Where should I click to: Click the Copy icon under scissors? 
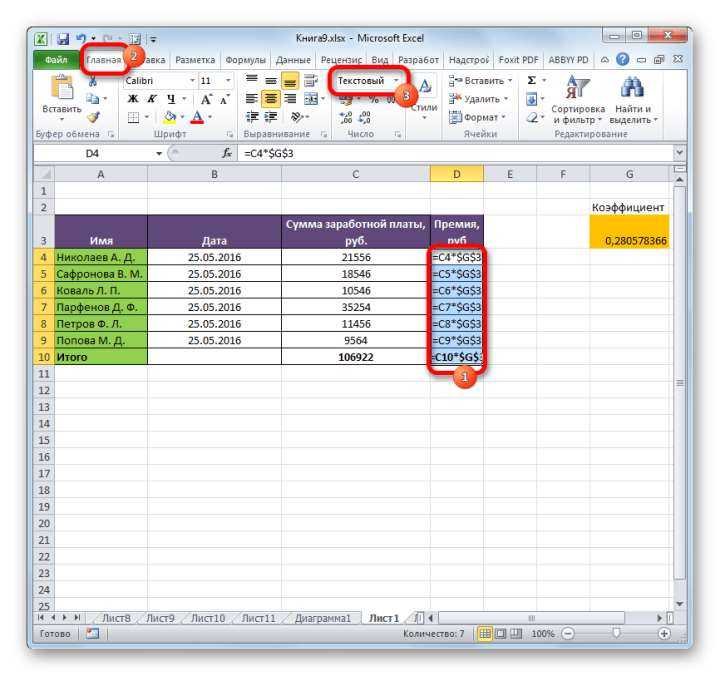pyautogui.click(x=92, y=99)
